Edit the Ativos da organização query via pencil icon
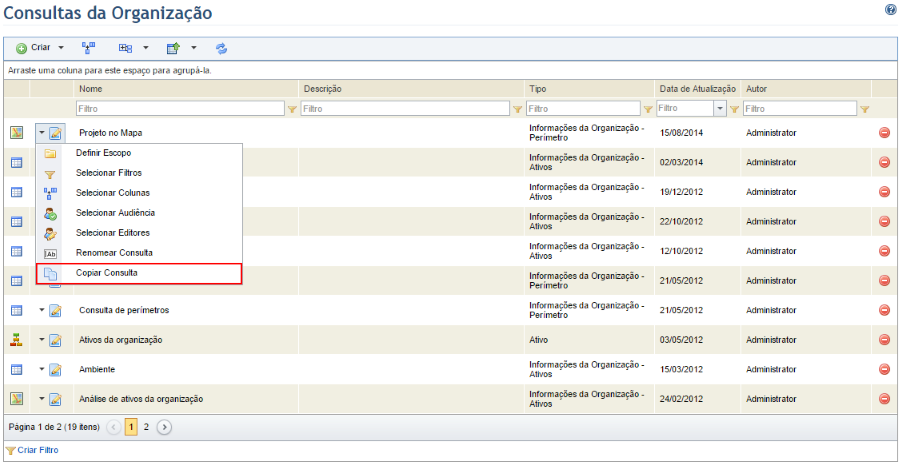The image size is (903, 466). pos(55,340)
